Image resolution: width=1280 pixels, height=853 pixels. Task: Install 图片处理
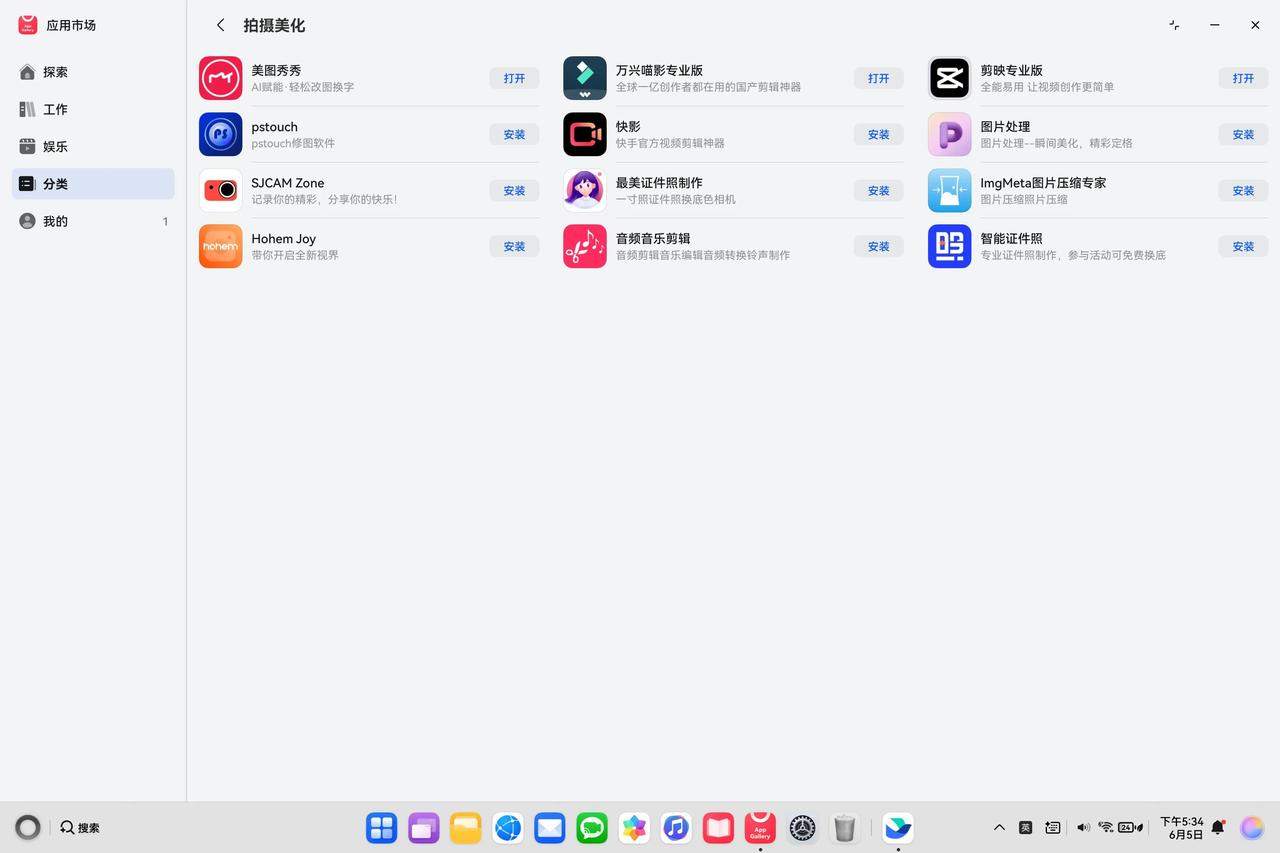pos(1243,134)
